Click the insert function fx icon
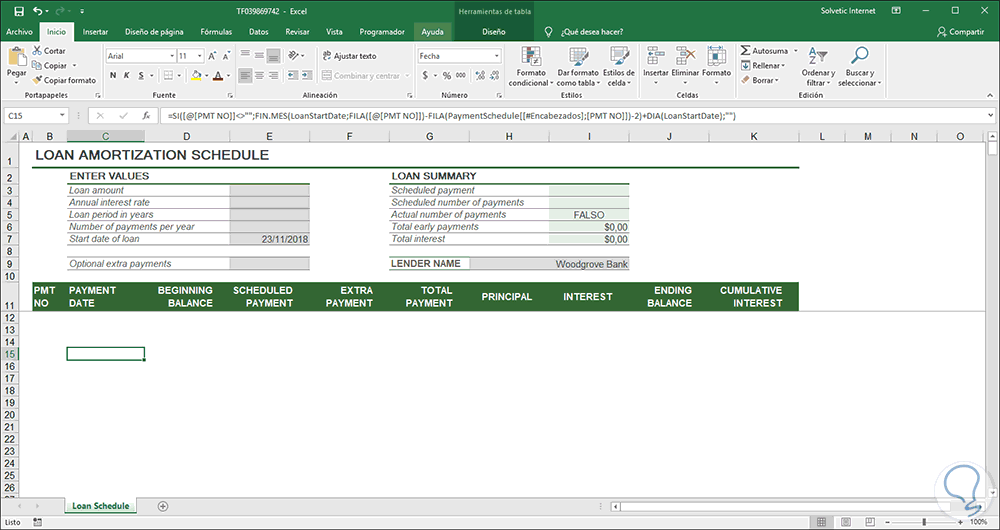The height and width of the screenshot is (530, 1000). [146, 116]
